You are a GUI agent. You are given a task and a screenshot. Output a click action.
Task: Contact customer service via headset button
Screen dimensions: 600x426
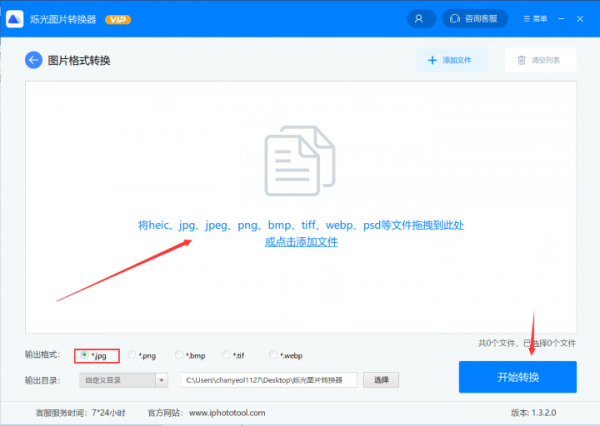click(x=474, y=19)
